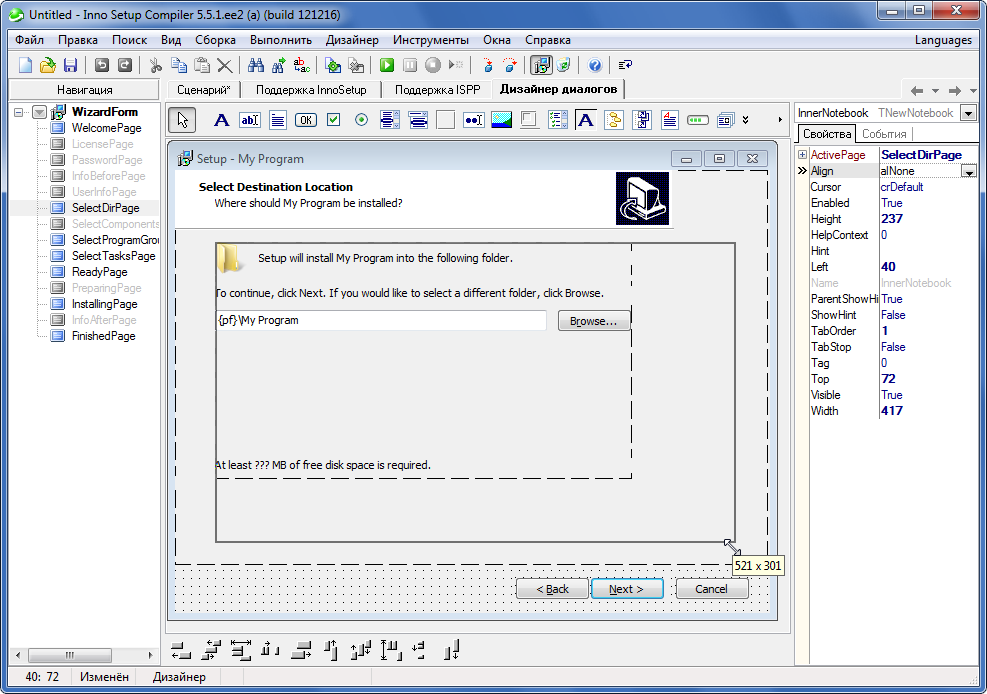The width and height of the screenshot is (987, 694).
Task: Click the blue Help question mark icon
Action: (x=595, y=65)
